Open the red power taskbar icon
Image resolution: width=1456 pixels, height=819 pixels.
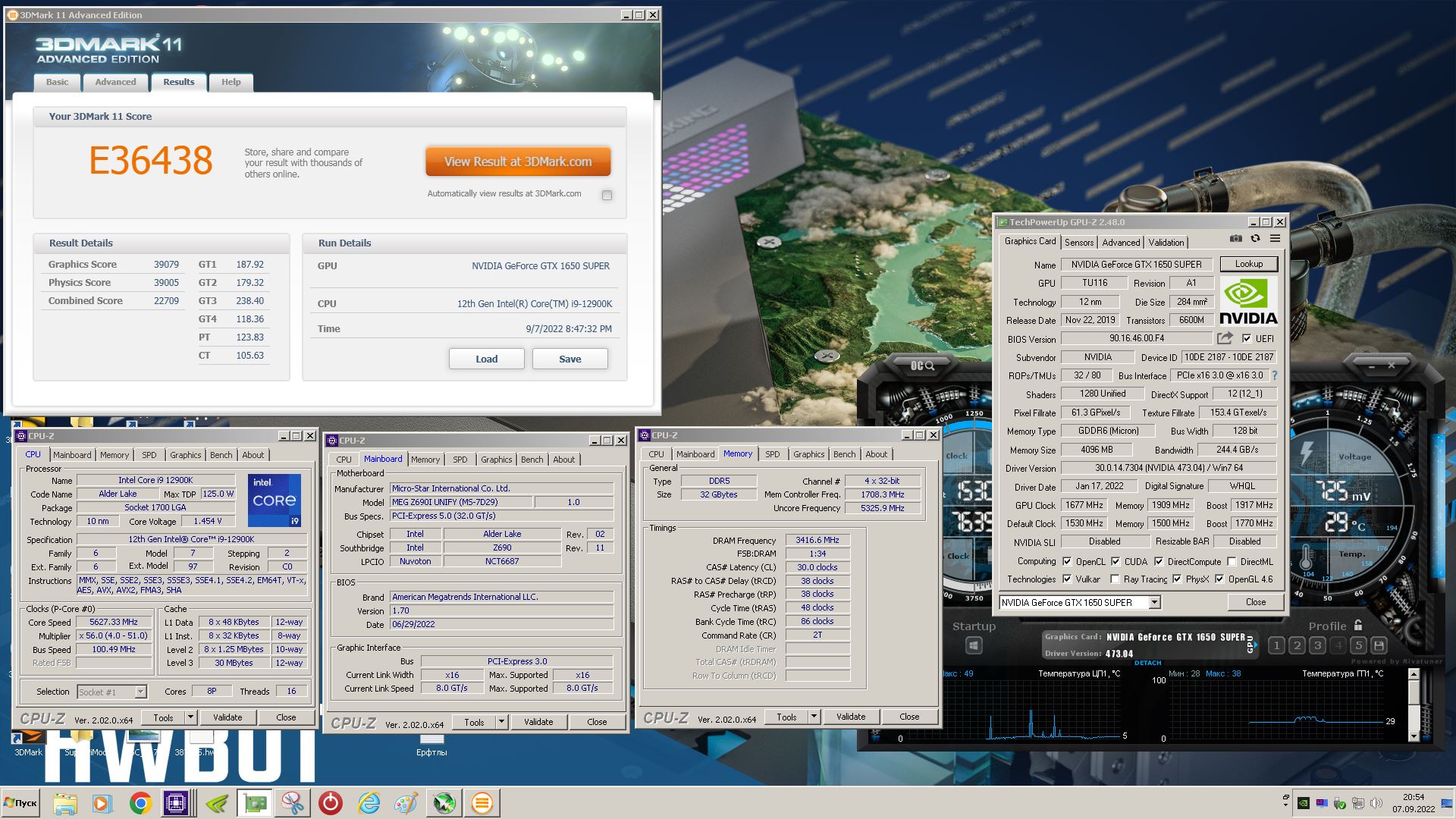coord(330,803)
